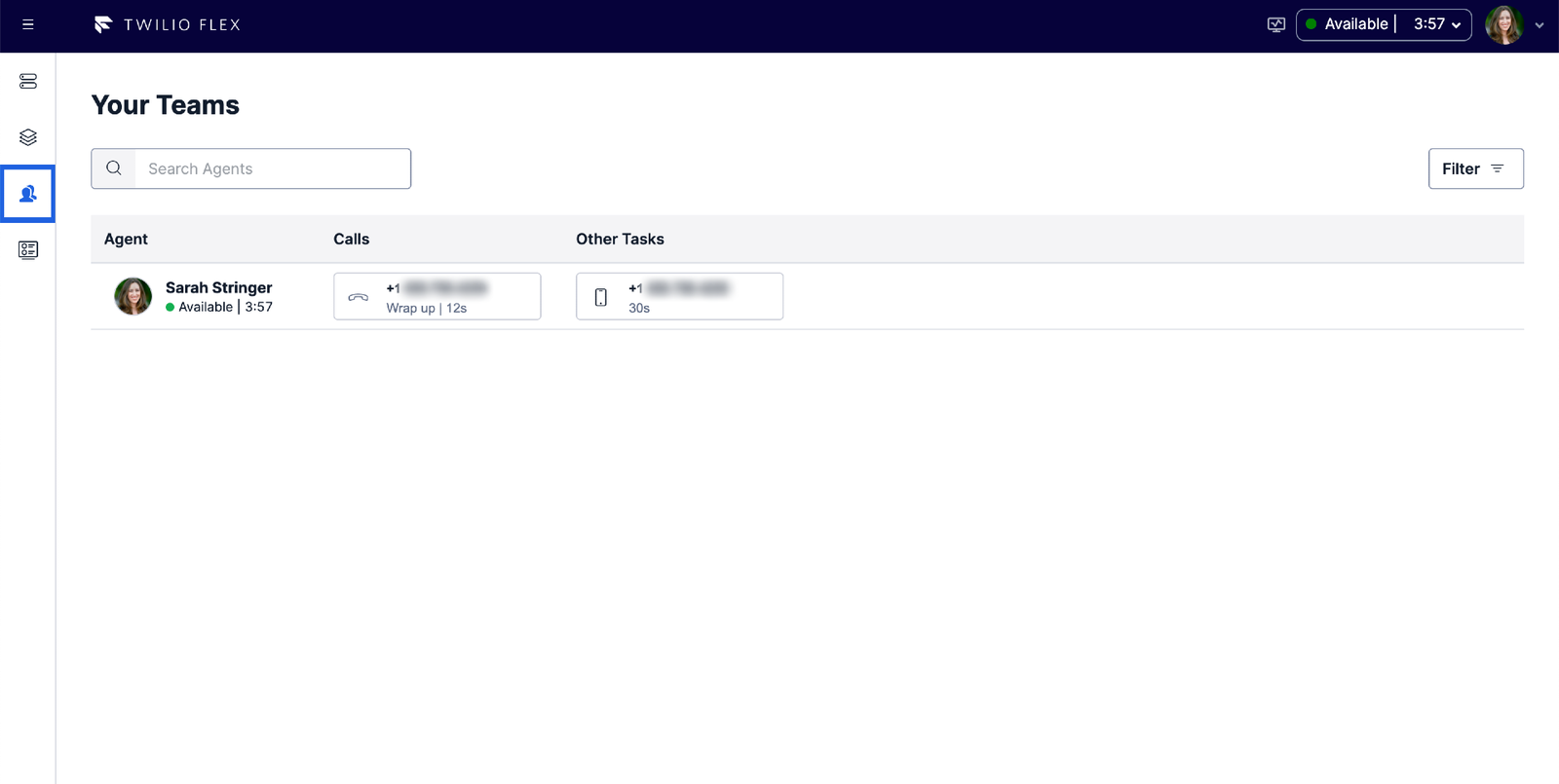Click the profile avatar in top bar
The height and width of the screenshot is (784, 1559).
click(1503, 24)
